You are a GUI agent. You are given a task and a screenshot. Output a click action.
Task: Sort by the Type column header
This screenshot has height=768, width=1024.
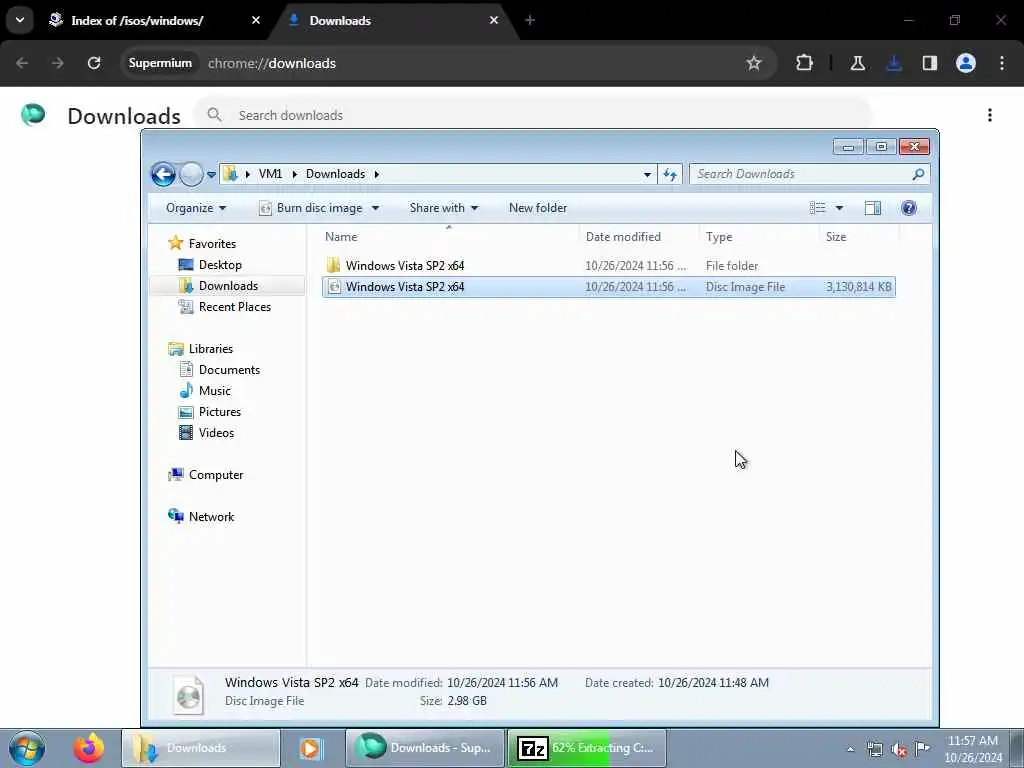point(759,236)
